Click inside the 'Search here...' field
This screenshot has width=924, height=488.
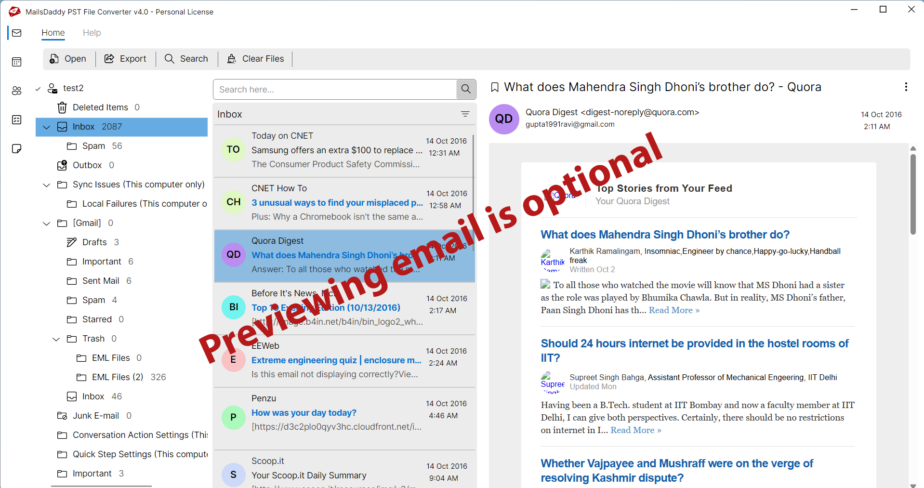pyautogui.click(x=335, y=90)
